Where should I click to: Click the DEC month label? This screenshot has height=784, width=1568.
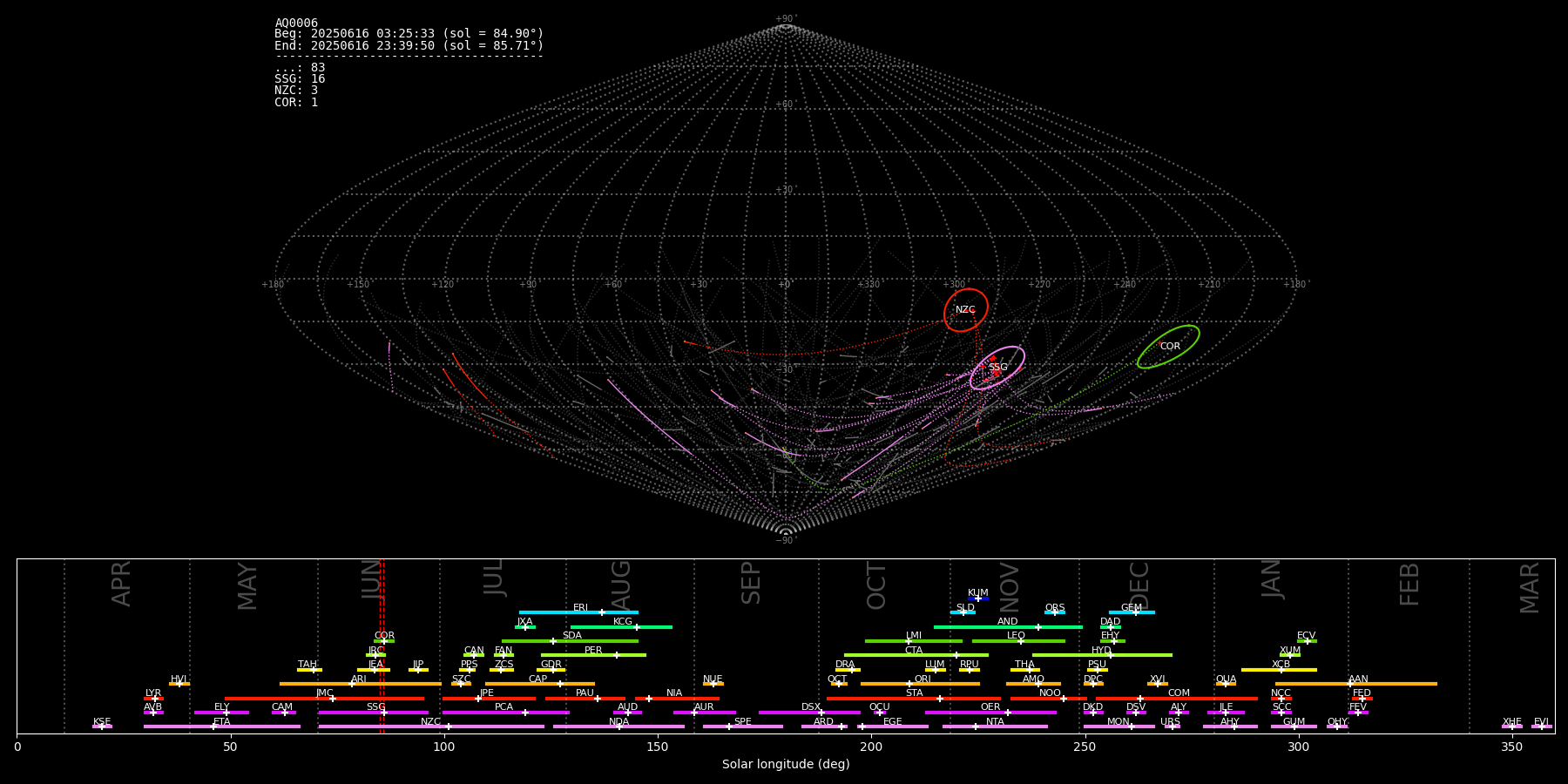coord(1139,585)
